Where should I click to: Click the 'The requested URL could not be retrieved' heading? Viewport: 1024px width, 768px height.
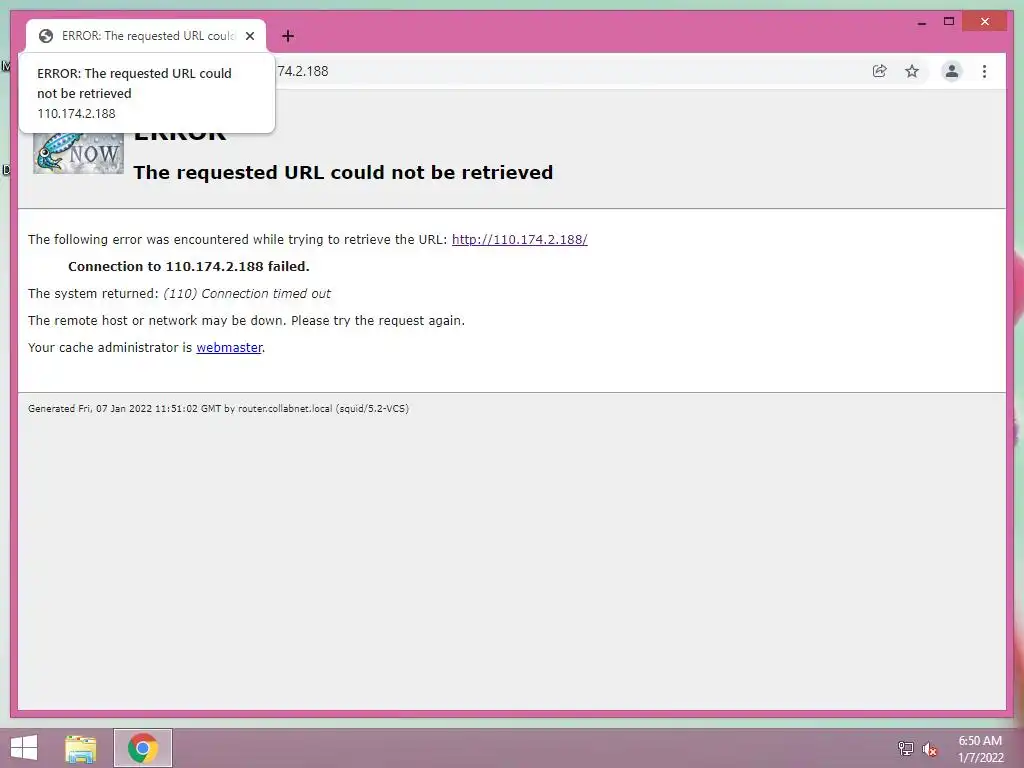tap(343, 172)
